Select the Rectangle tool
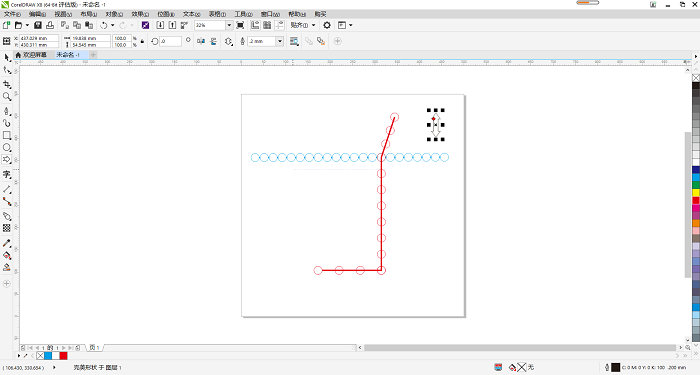The image size is (700, 375). click(7, 135)
